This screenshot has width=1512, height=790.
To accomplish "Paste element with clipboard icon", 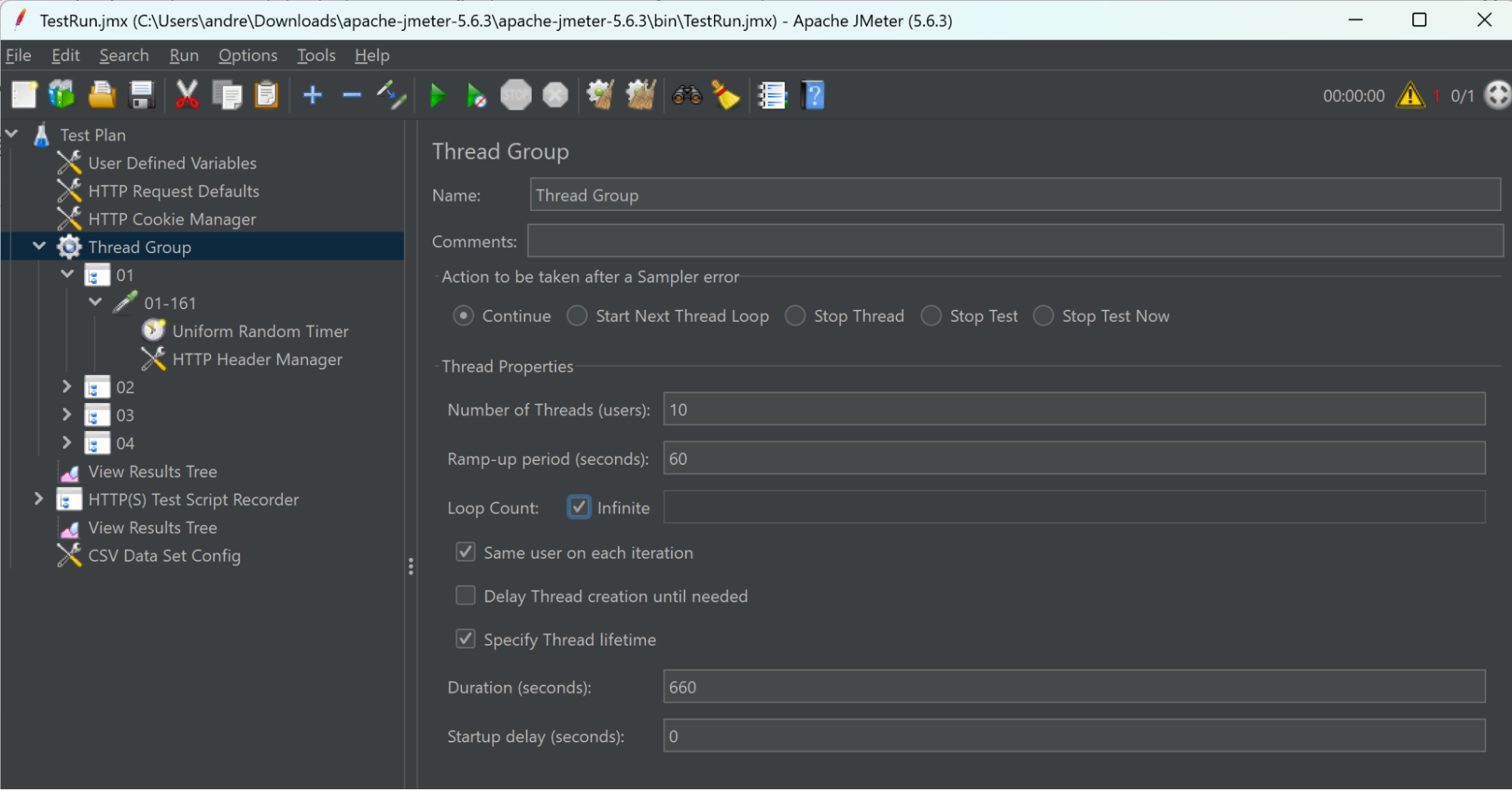I will [x=266, y=95].
